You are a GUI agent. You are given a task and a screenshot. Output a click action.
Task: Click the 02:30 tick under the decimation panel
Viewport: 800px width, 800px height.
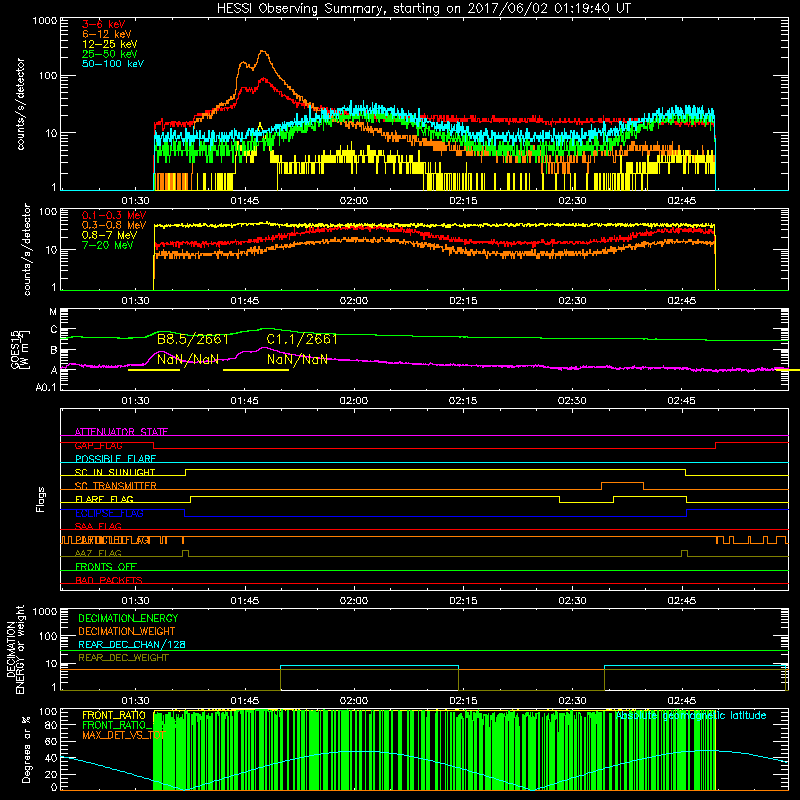[x=572, y=701]
